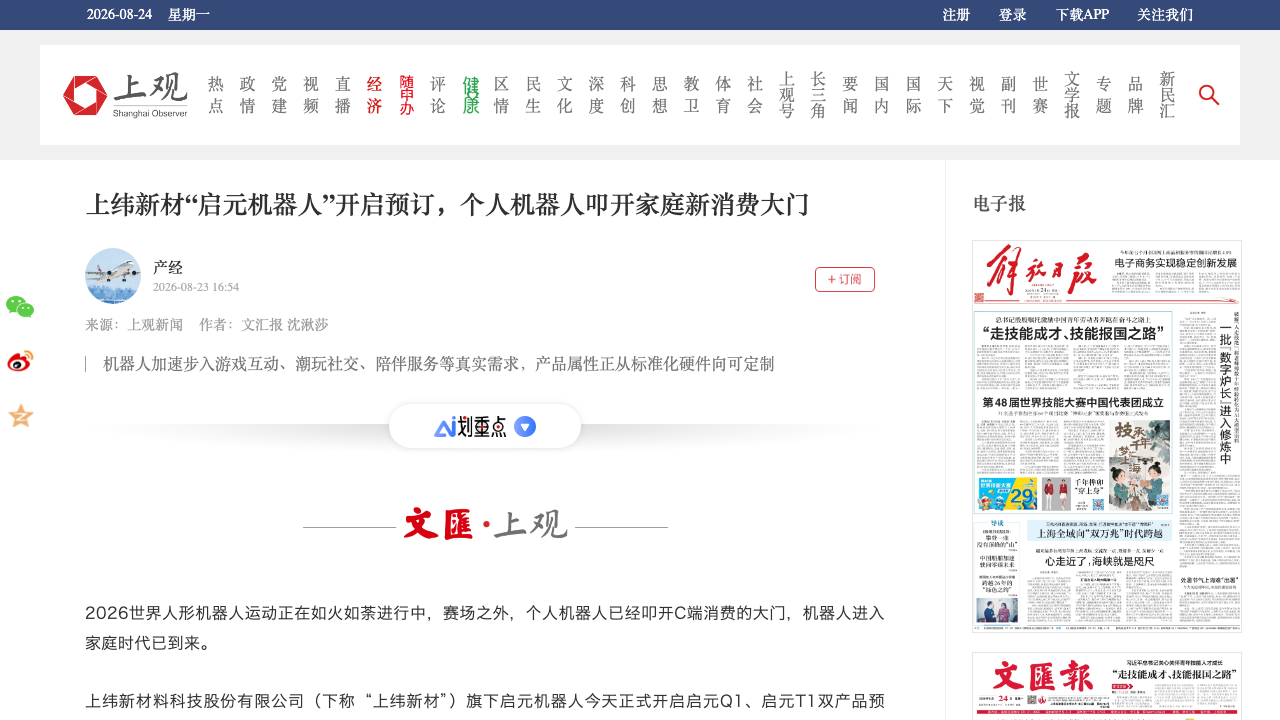
Task: Click the star favorite icon
Action: coord(20,415)
